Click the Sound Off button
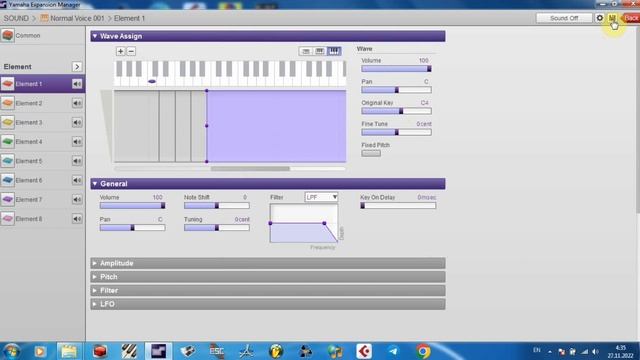 564,18
